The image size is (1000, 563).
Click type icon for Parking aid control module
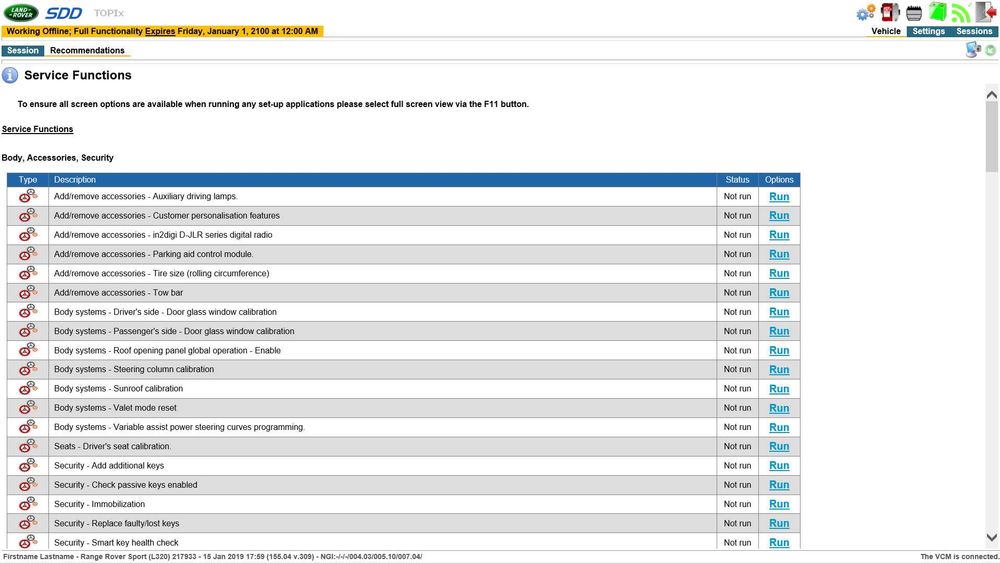coord(27,254)
